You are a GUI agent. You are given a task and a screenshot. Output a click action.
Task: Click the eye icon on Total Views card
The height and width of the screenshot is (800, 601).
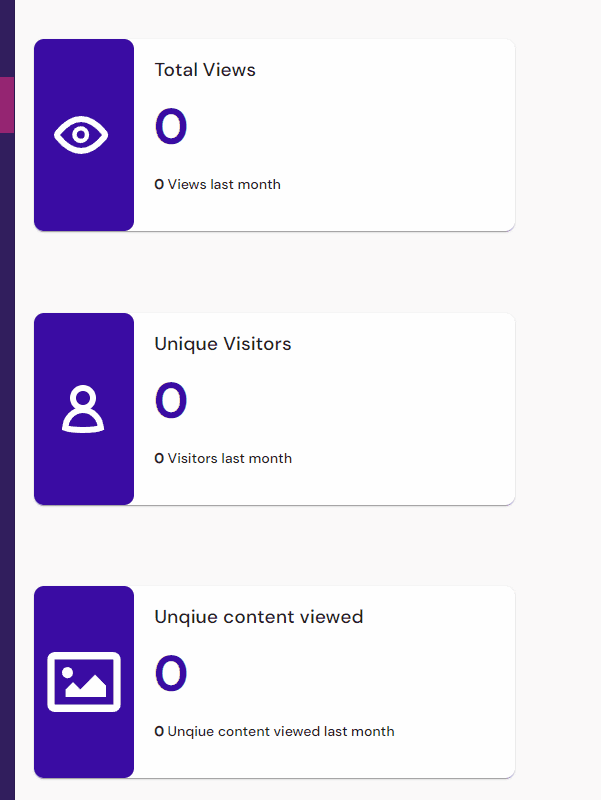tap(81, 135)
